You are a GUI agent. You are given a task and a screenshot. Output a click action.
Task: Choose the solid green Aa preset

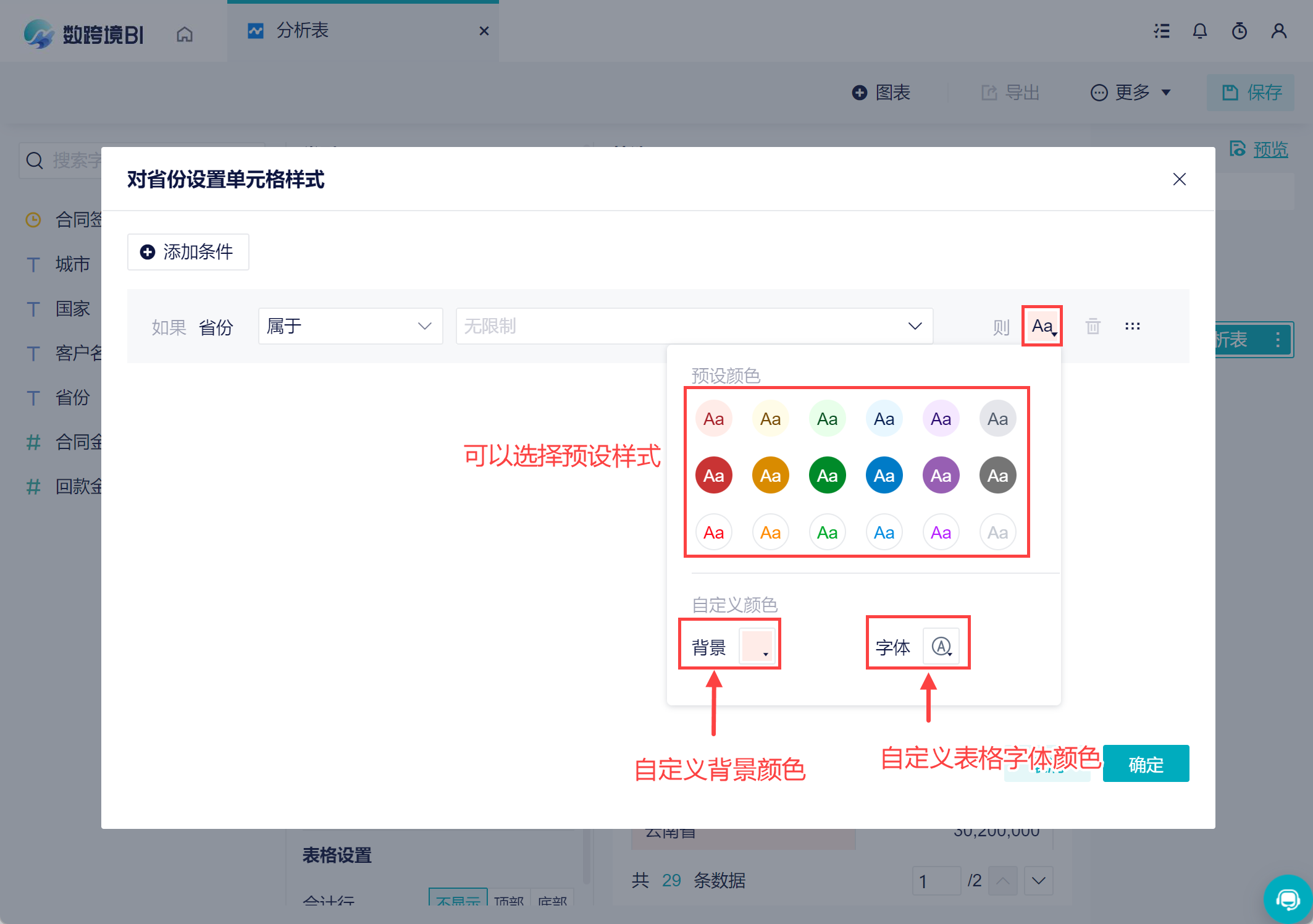point(827,476)
